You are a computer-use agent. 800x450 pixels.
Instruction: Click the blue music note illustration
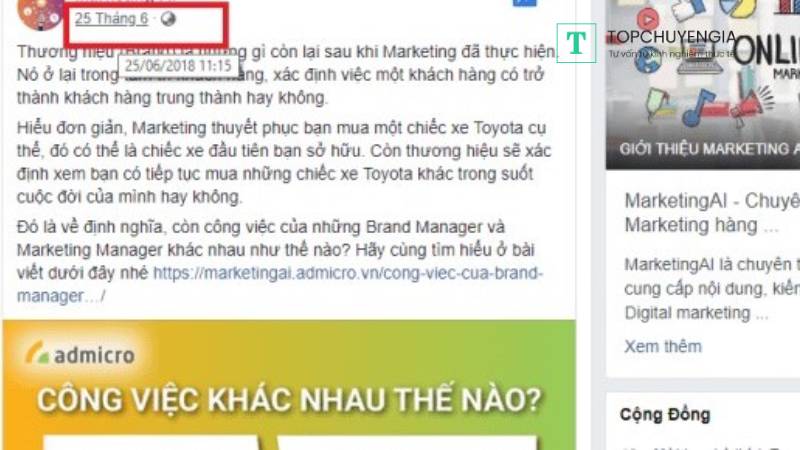[699, 107]
